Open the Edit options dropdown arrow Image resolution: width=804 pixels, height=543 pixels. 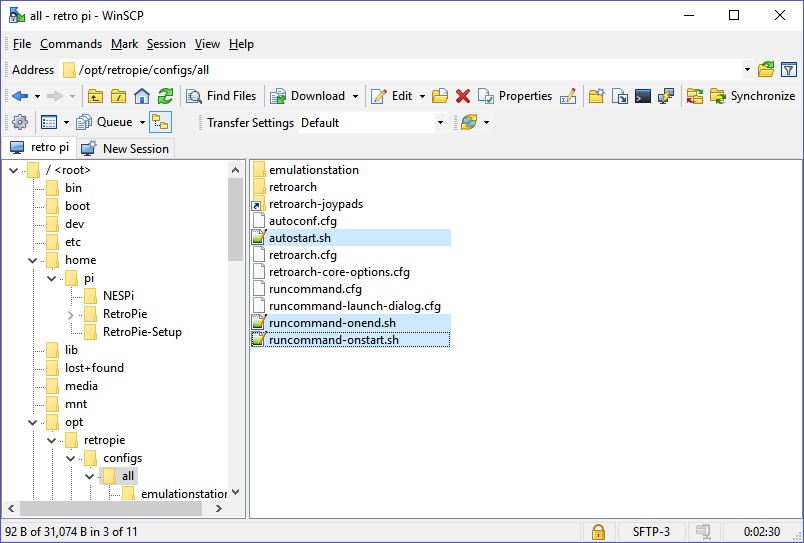tap(422, 96)
